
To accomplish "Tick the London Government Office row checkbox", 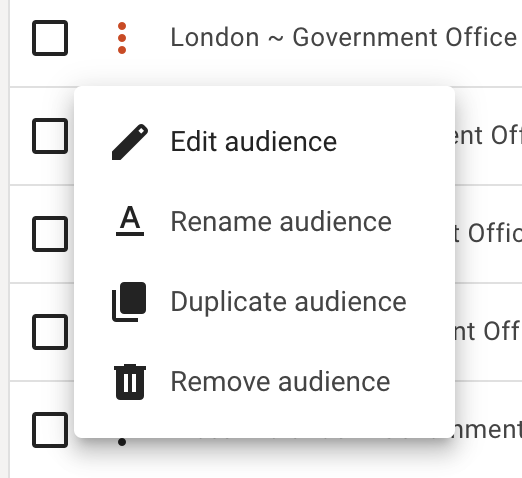I will tap(50, 38).
